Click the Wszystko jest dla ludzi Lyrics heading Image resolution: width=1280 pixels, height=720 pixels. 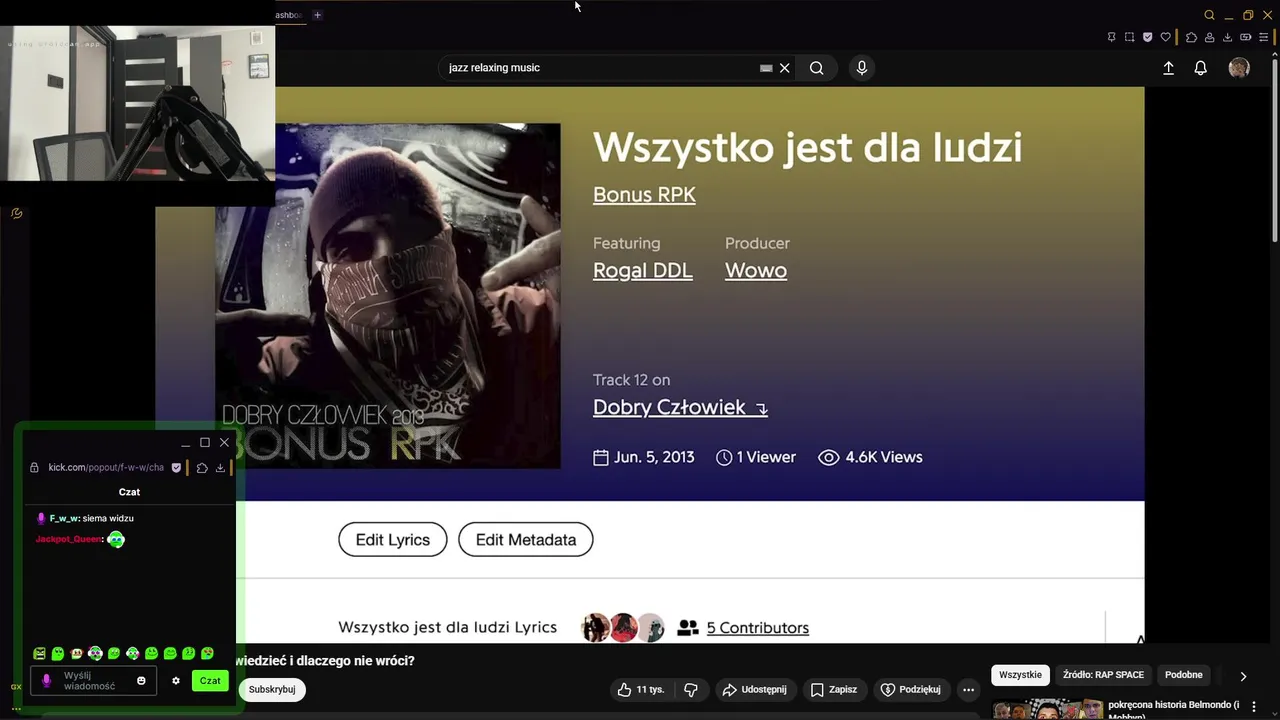(x=447, y=627)
